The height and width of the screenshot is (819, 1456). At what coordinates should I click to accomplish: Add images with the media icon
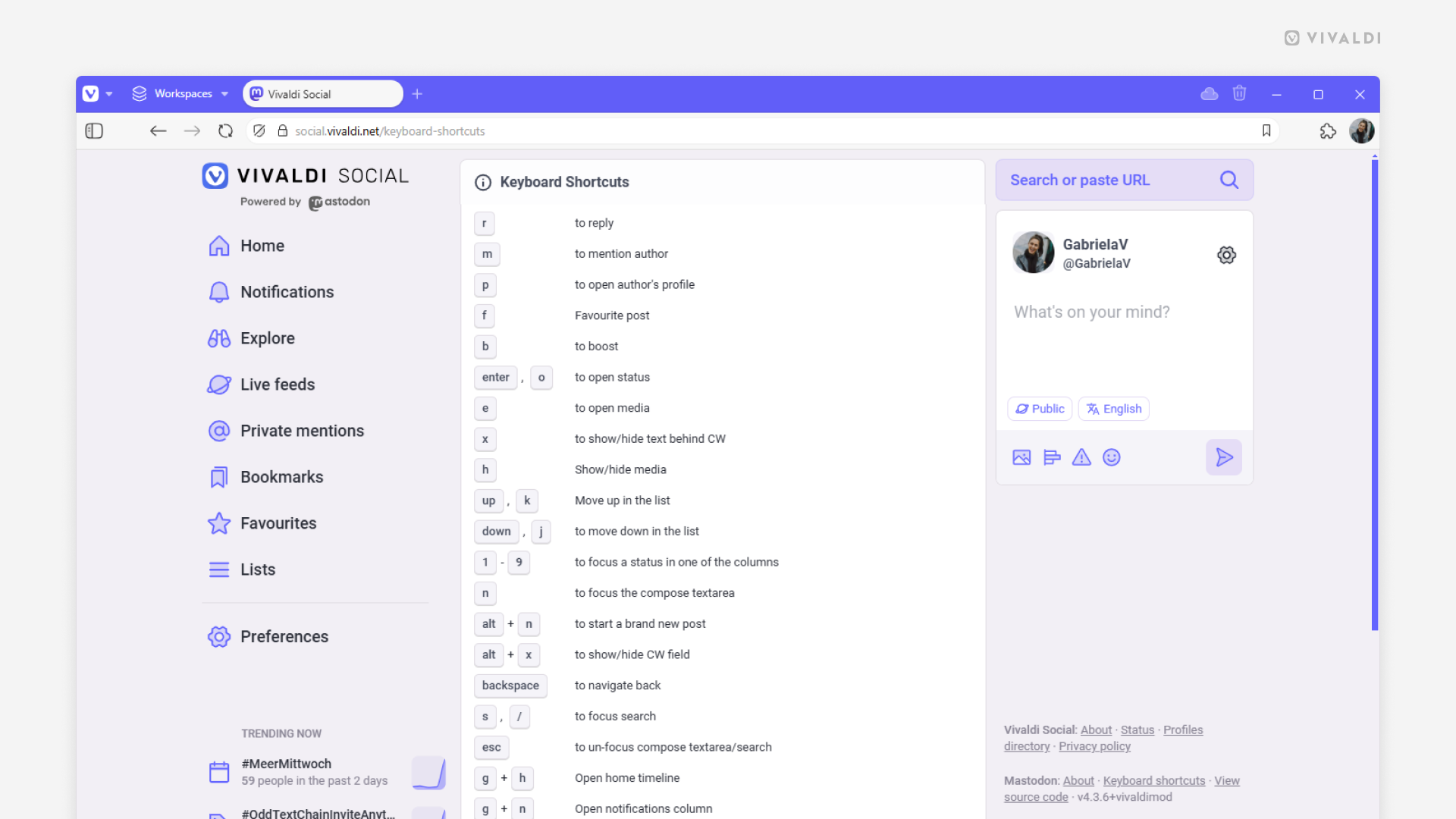point(1021,457)
